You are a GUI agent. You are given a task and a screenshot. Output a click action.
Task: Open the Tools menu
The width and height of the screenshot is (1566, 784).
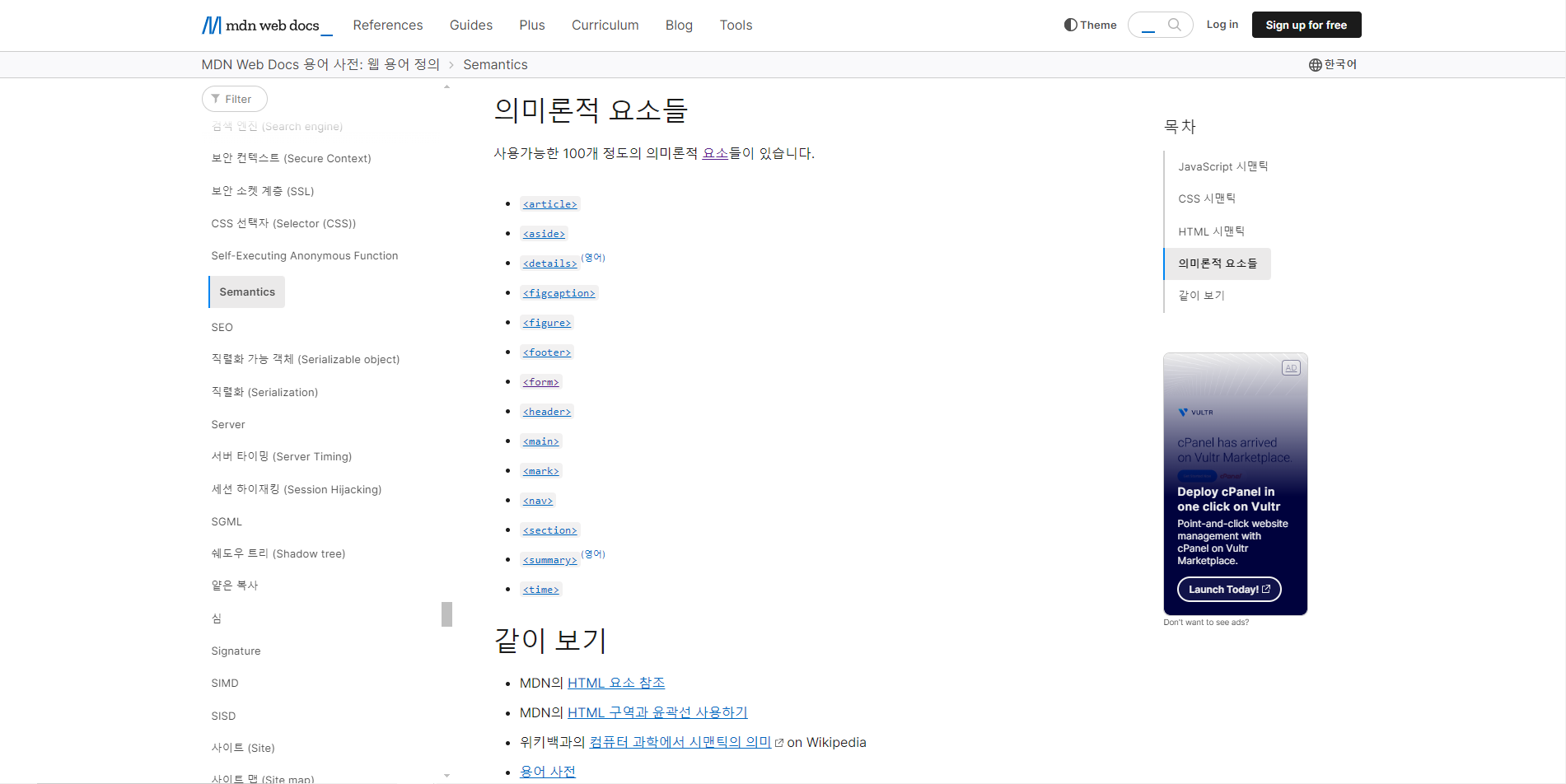[x=736, y=26]
